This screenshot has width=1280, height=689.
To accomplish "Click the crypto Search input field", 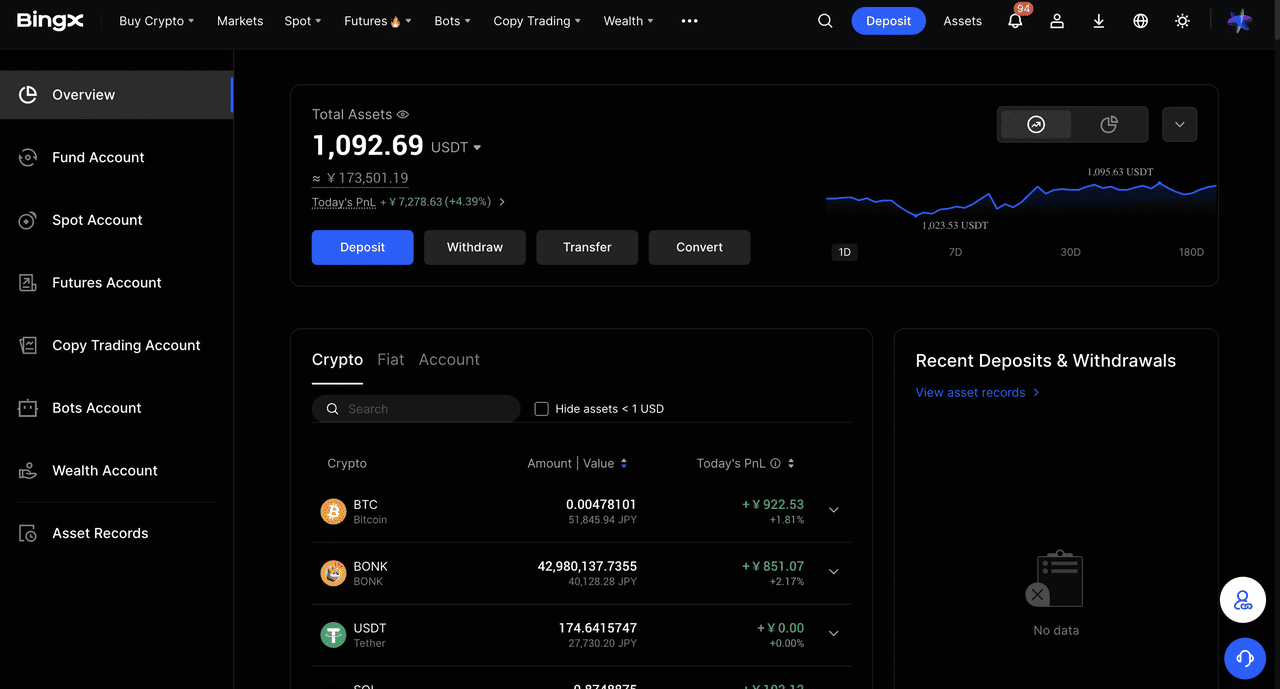I will (x=425, y=409).
